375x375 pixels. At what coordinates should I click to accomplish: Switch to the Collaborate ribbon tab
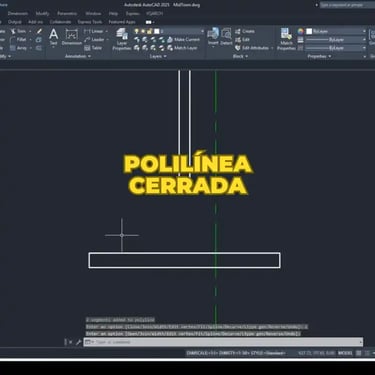60,22
